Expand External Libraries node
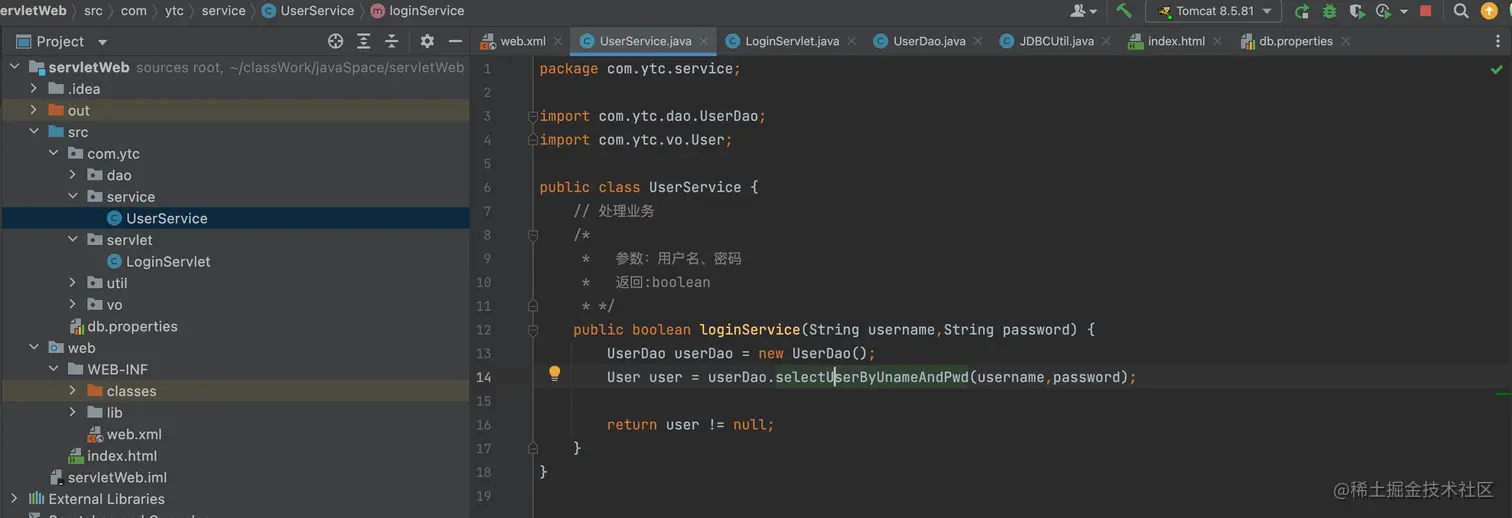The height and width of the screenshot is (518, 1512). [14, 499]
